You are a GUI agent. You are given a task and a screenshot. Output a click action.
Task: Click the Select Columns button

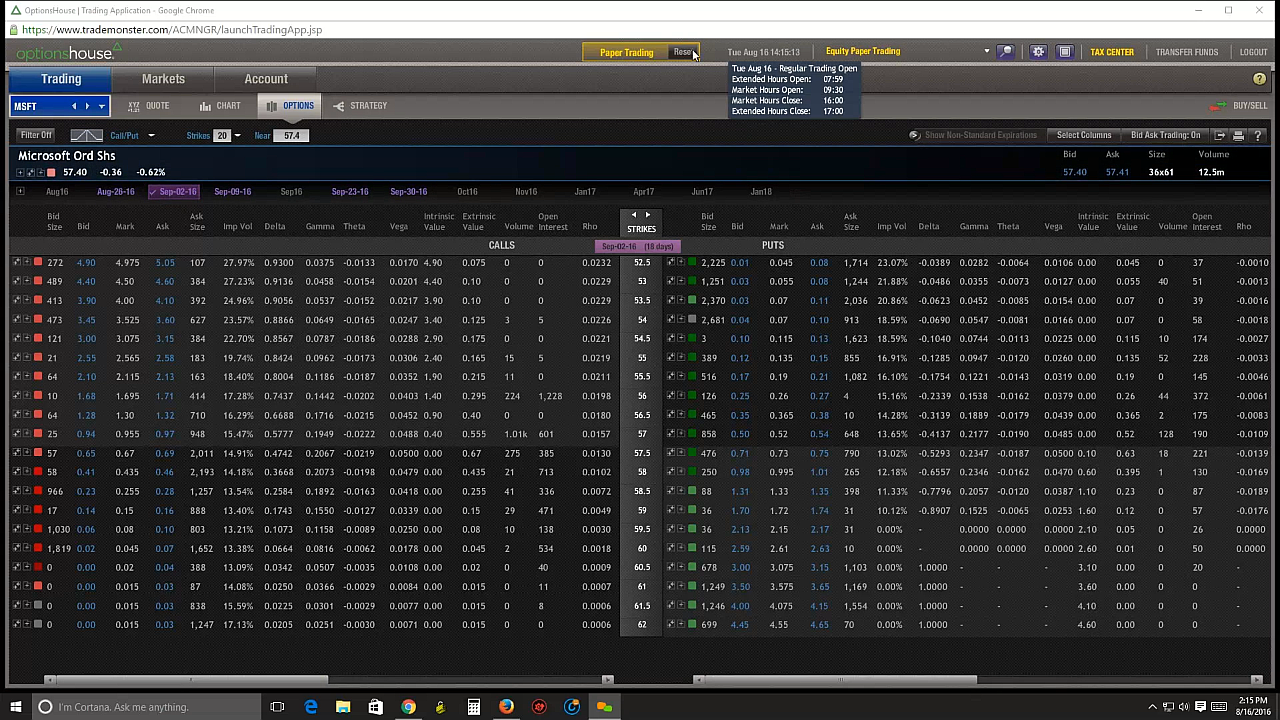1084,136
